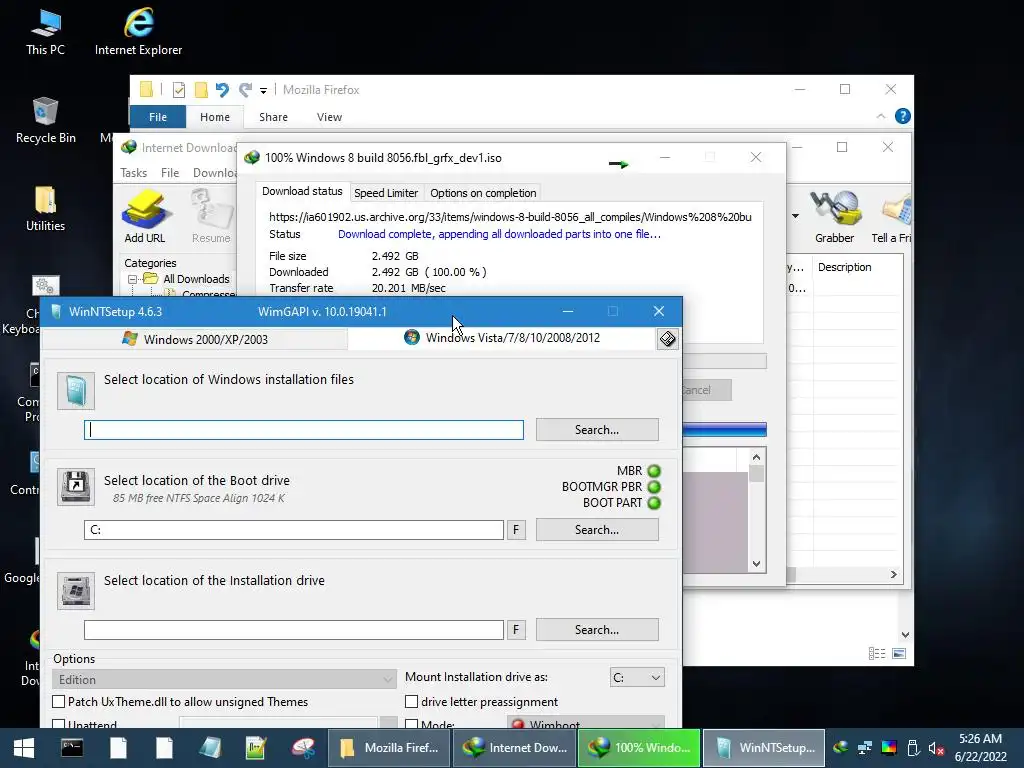This screenshot has height=768, width=1024.
Task: Click the notepad checklist icon on taskbar
Action: (x=256, y=748)
